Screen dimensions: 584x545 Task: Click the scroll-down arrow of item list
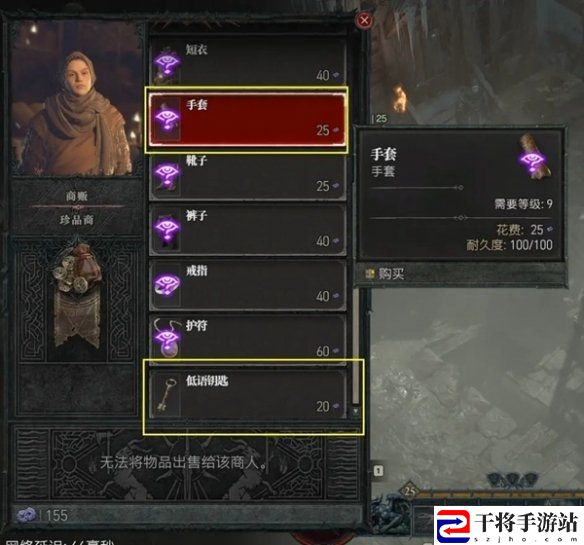click(x=356, y=411)
